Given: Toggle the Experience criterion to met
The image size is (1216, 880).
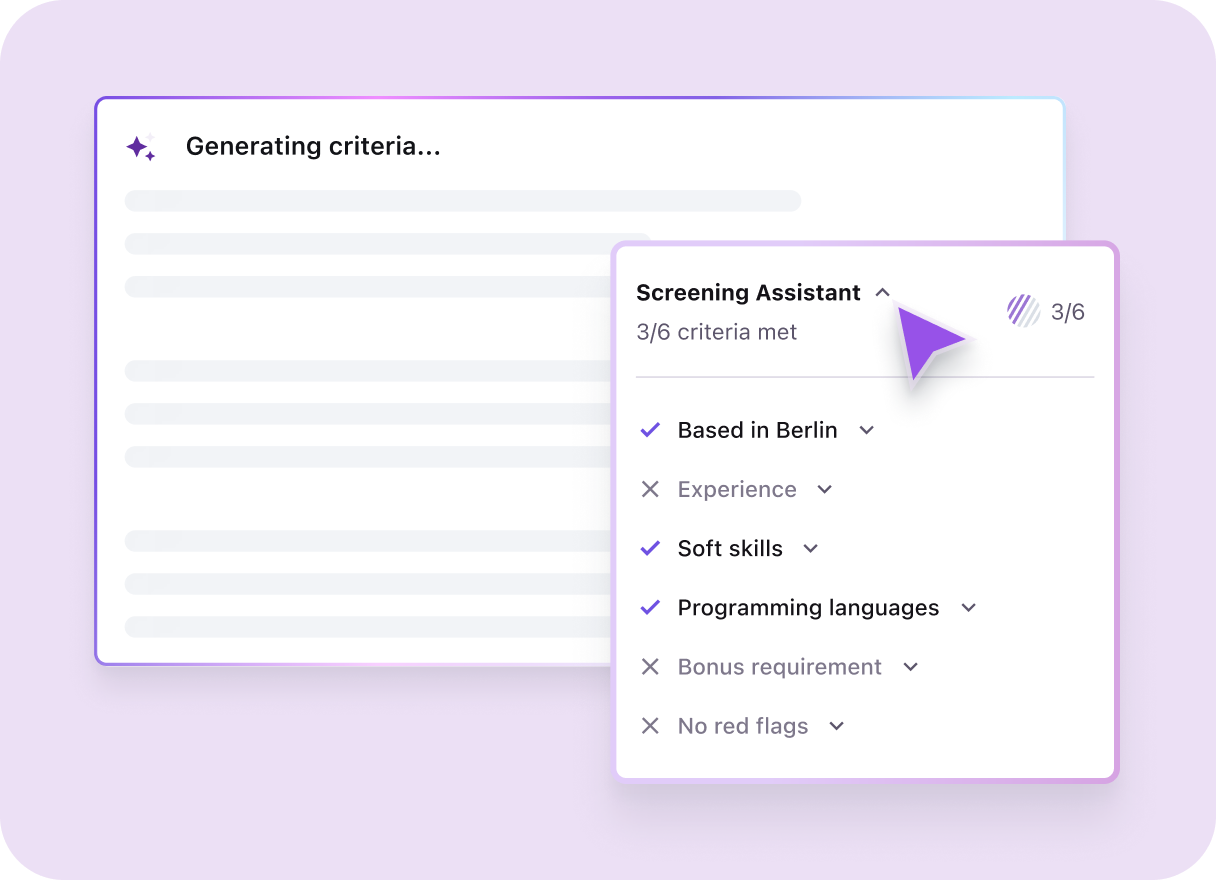Looking at the screenshot, I should 650,489.
